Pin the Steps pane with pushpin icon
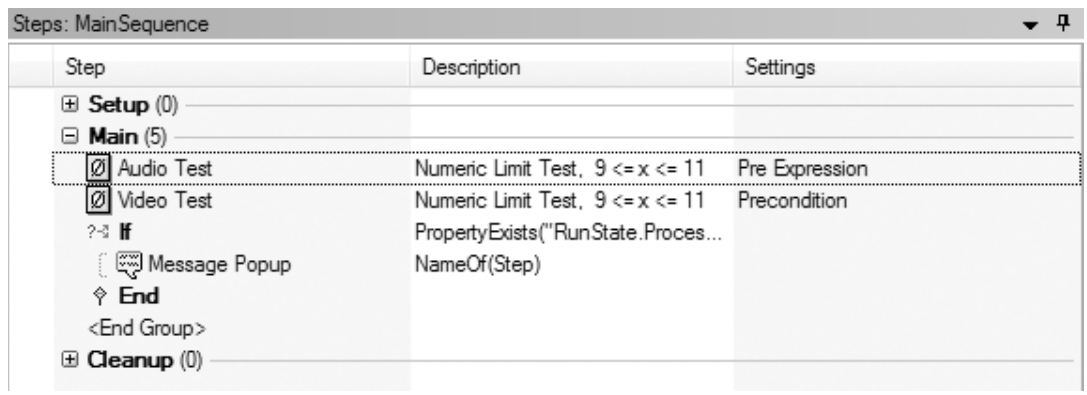The width and height of the screenshot is (1087, 395). [1063, 24]
